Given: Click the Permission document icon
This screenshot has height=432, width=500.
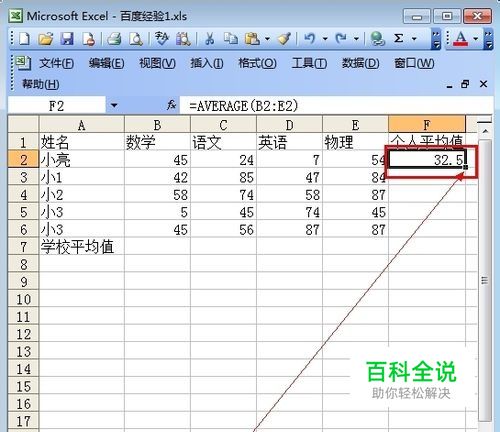Looking at the screenshot, I should pos(89,39).
